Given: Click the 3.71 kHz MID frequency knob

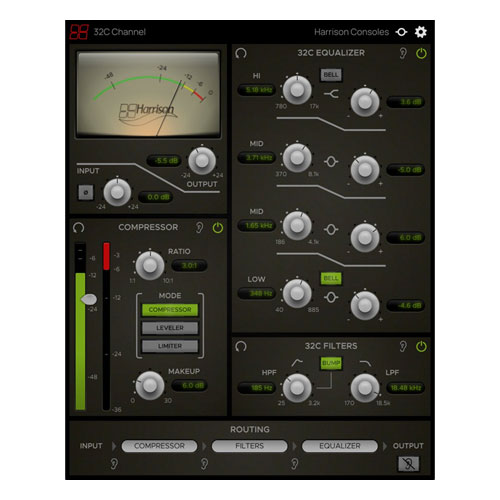Looking at the screenshot, I should point(297,158).
